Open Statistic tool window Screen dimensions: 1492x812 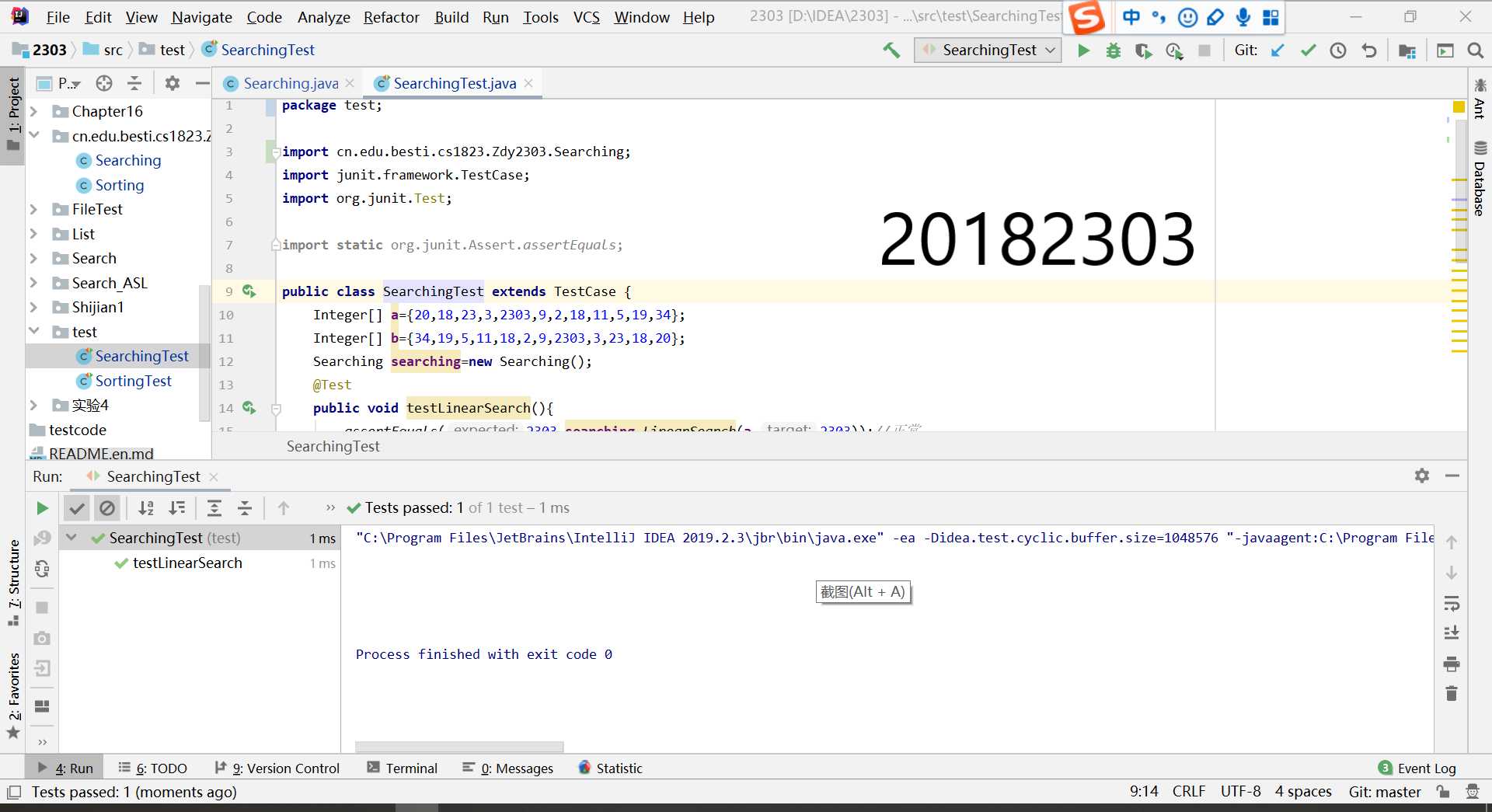(610, 768)
